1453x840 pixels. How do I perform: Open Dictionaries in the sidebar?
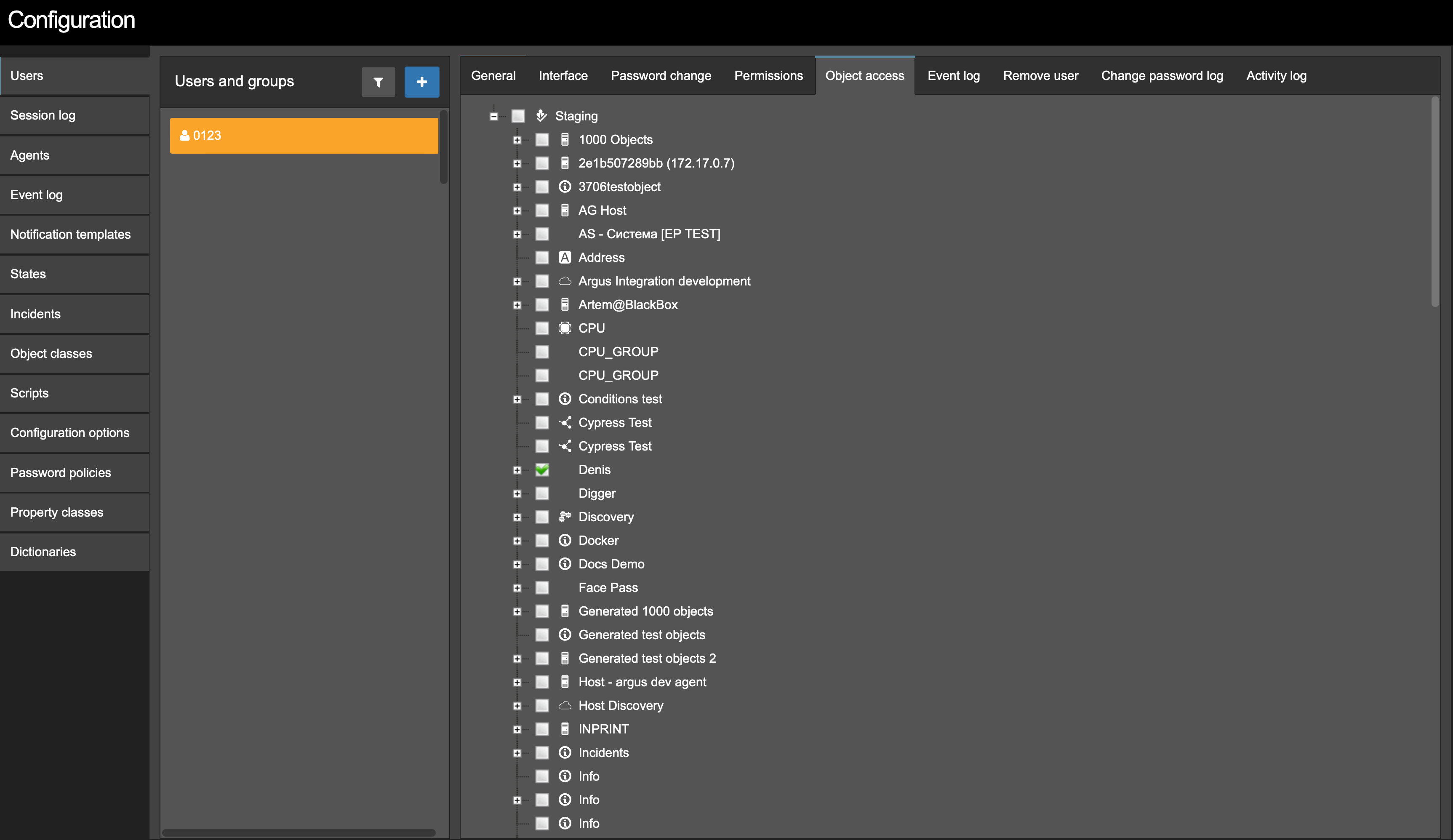pyautogui.click(x=75, y=552)
